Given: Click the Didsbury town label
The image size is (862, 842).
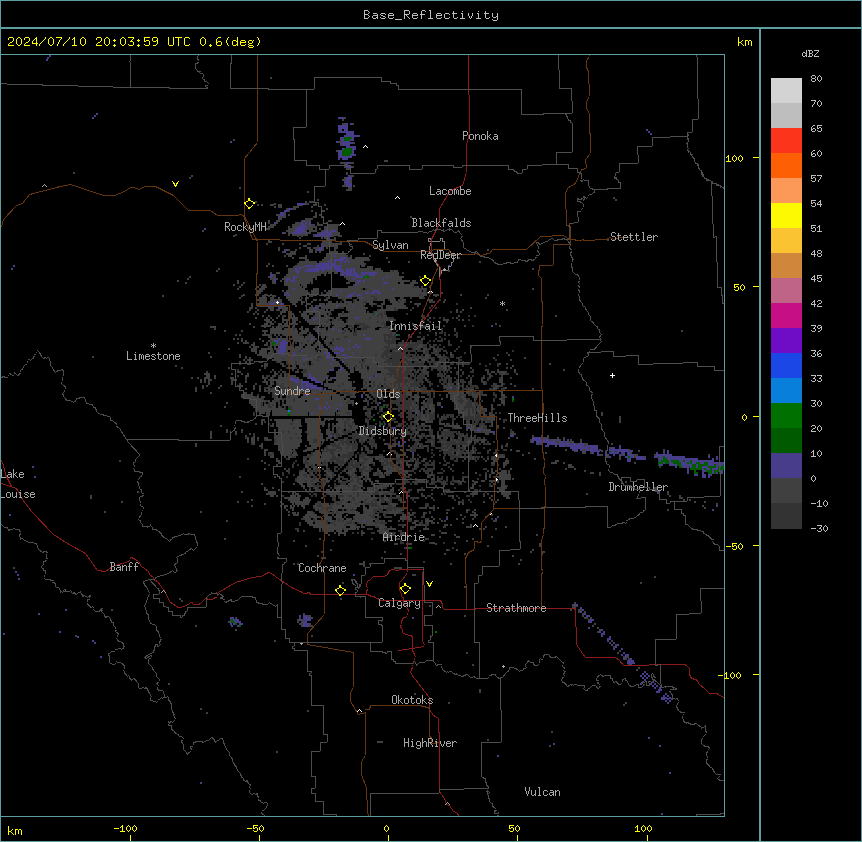Looking at the screenshot, I should tap(383, 431).
